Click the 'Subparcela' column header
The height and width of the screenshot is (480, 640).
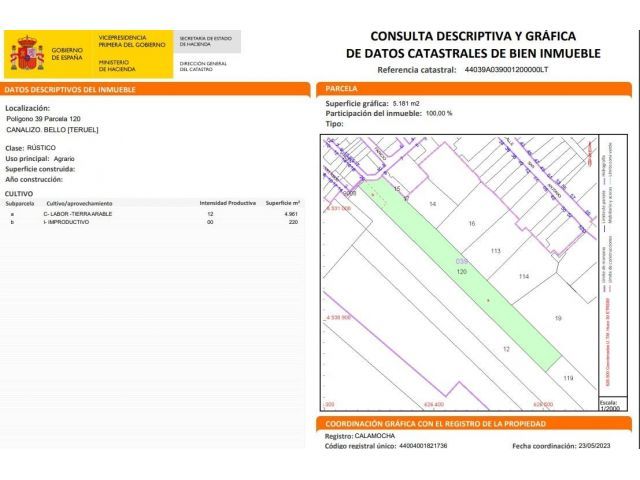20,203
